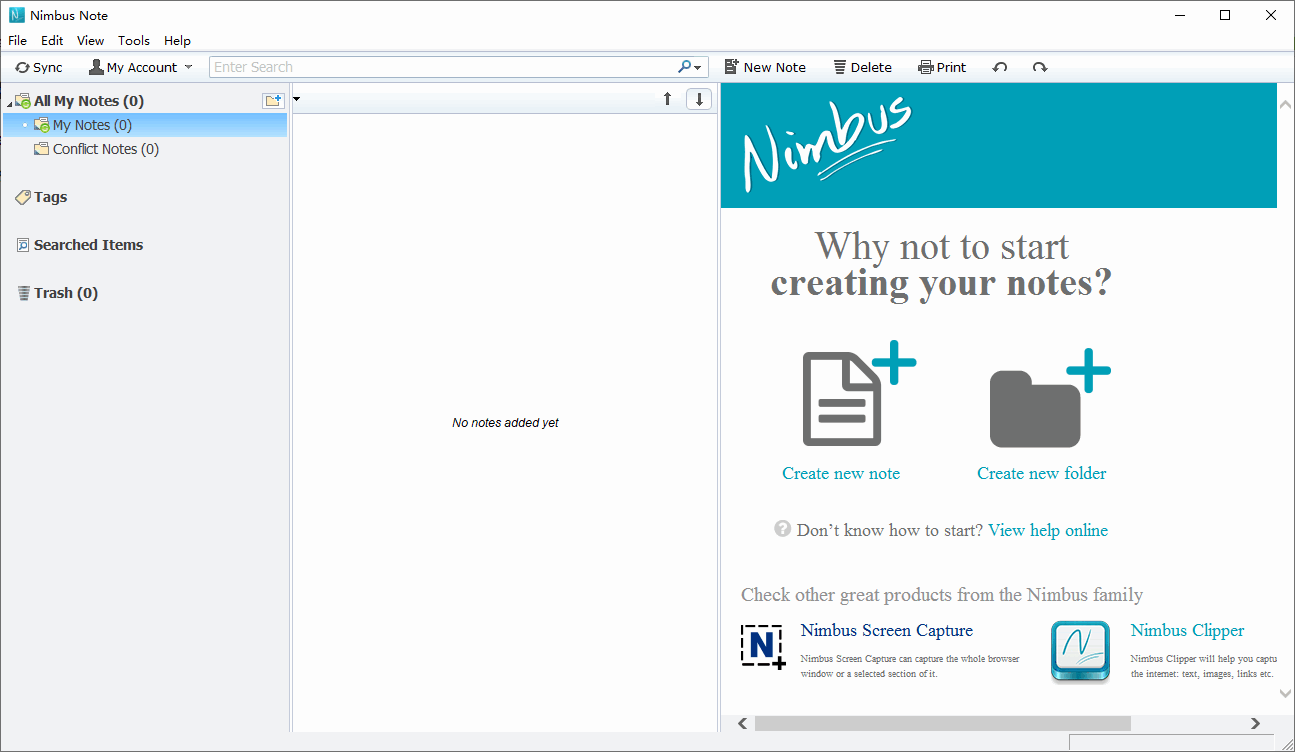Sort notes descending with down arrow
1295x752 pixels.
click(699, 99)
